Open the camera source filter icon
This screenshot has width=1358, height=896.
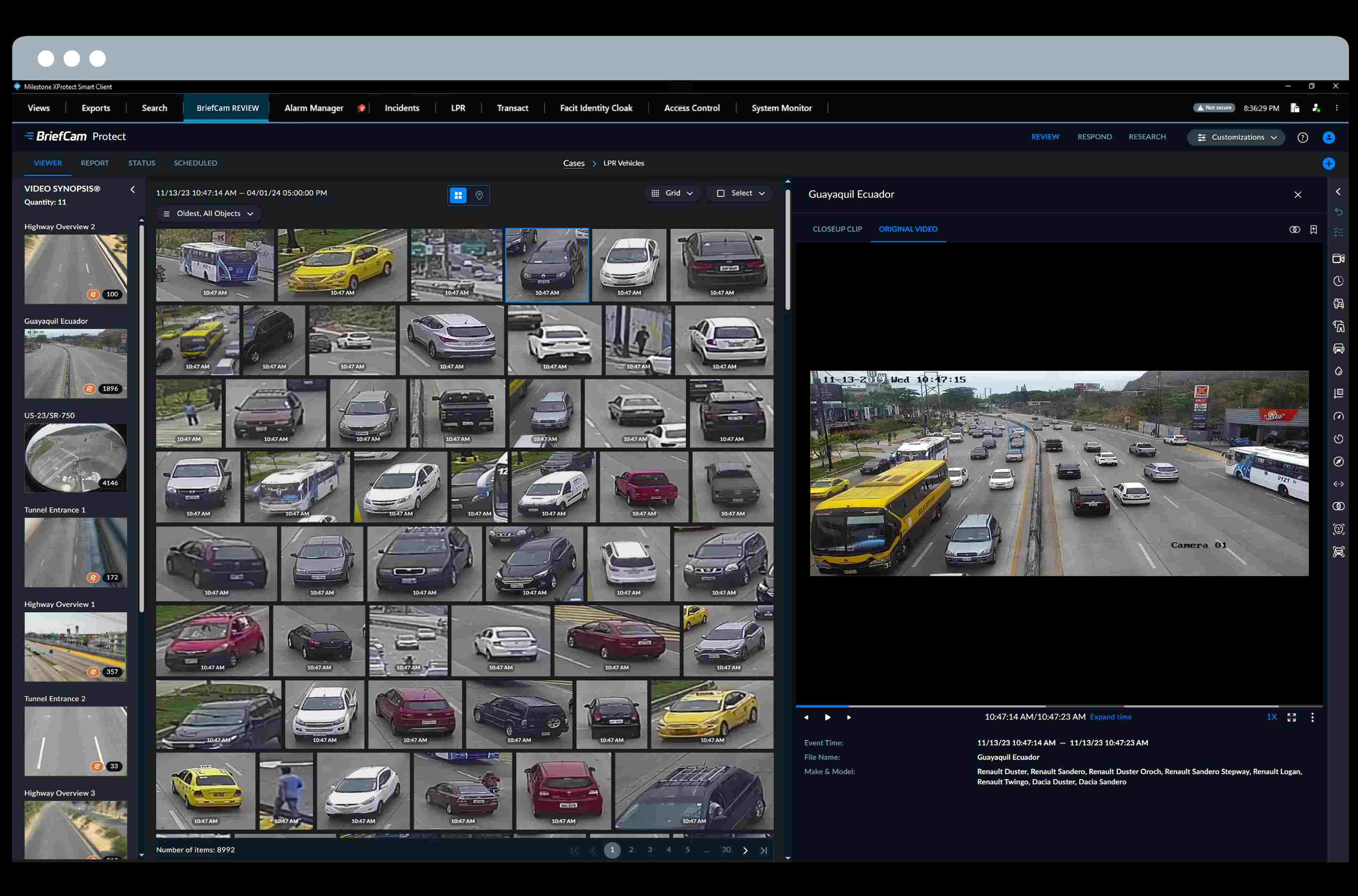1338,258
